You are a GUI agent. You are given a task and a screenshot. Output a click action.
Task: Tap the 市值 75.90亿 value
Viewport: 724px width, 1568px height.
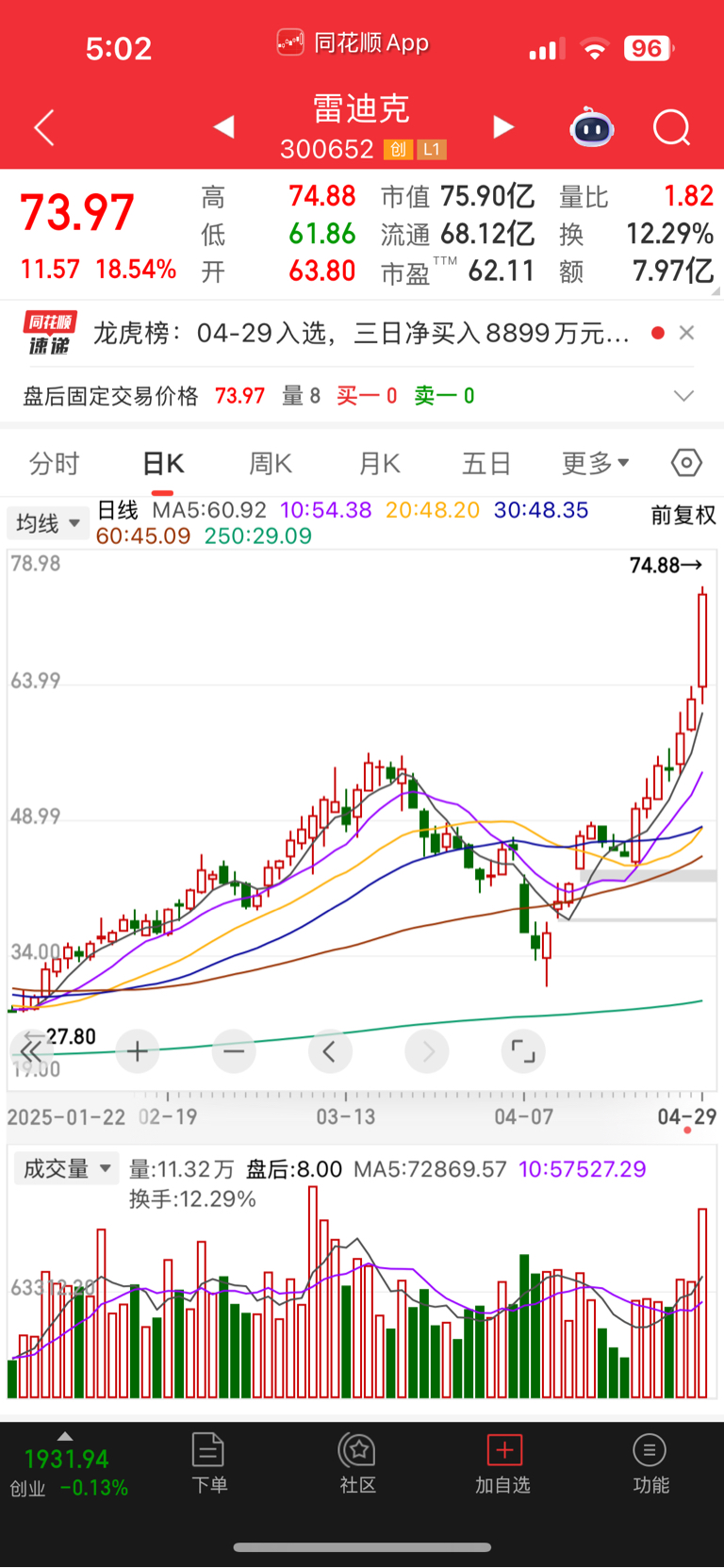[487, 196]
